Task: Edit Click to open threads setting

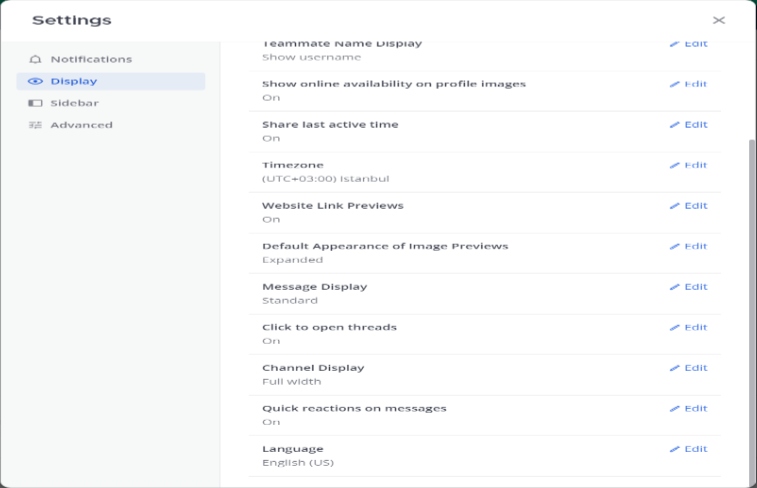Action: (x=689, y=327)
